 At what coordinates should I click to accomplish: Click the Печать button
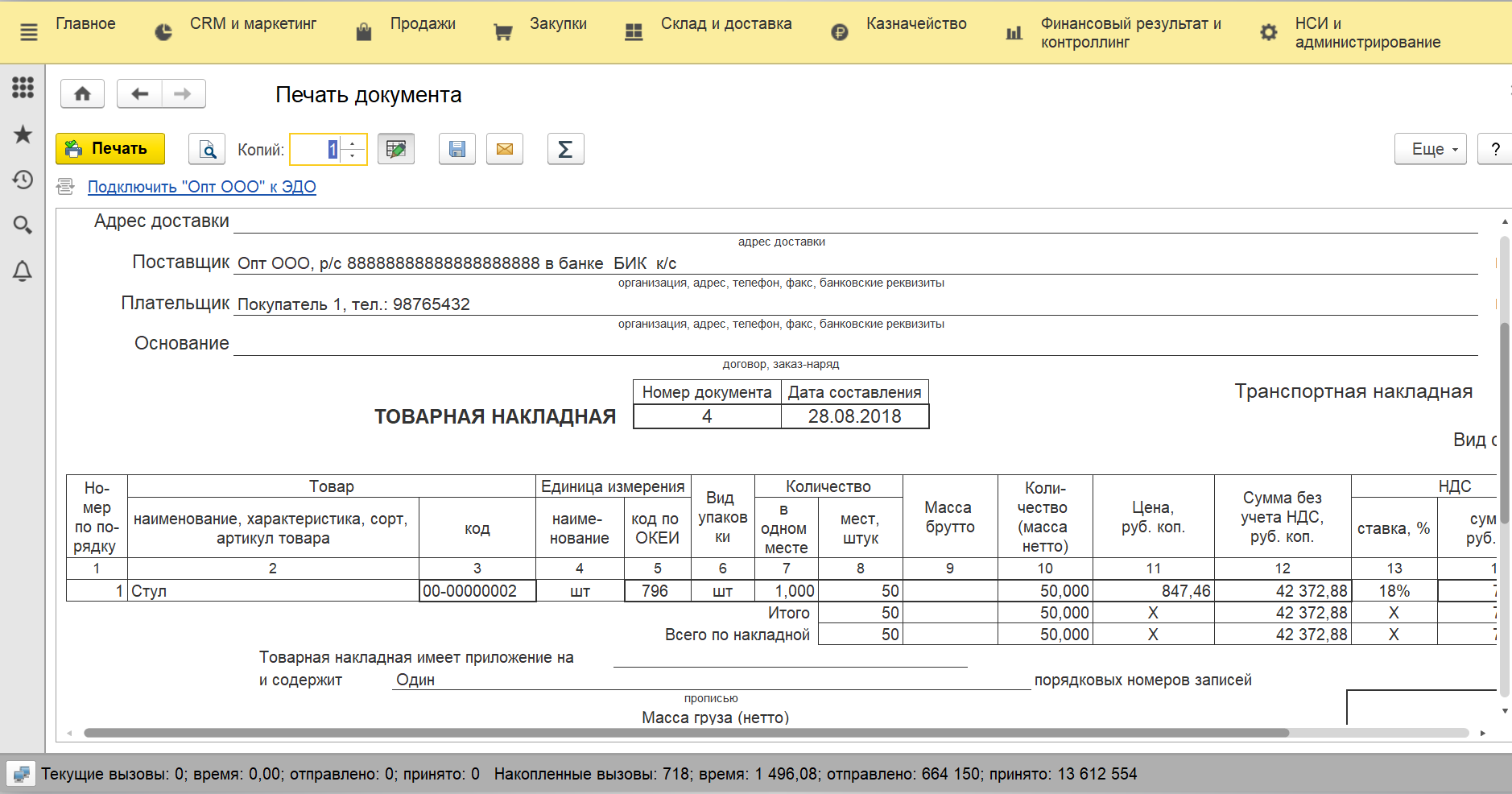110,149
